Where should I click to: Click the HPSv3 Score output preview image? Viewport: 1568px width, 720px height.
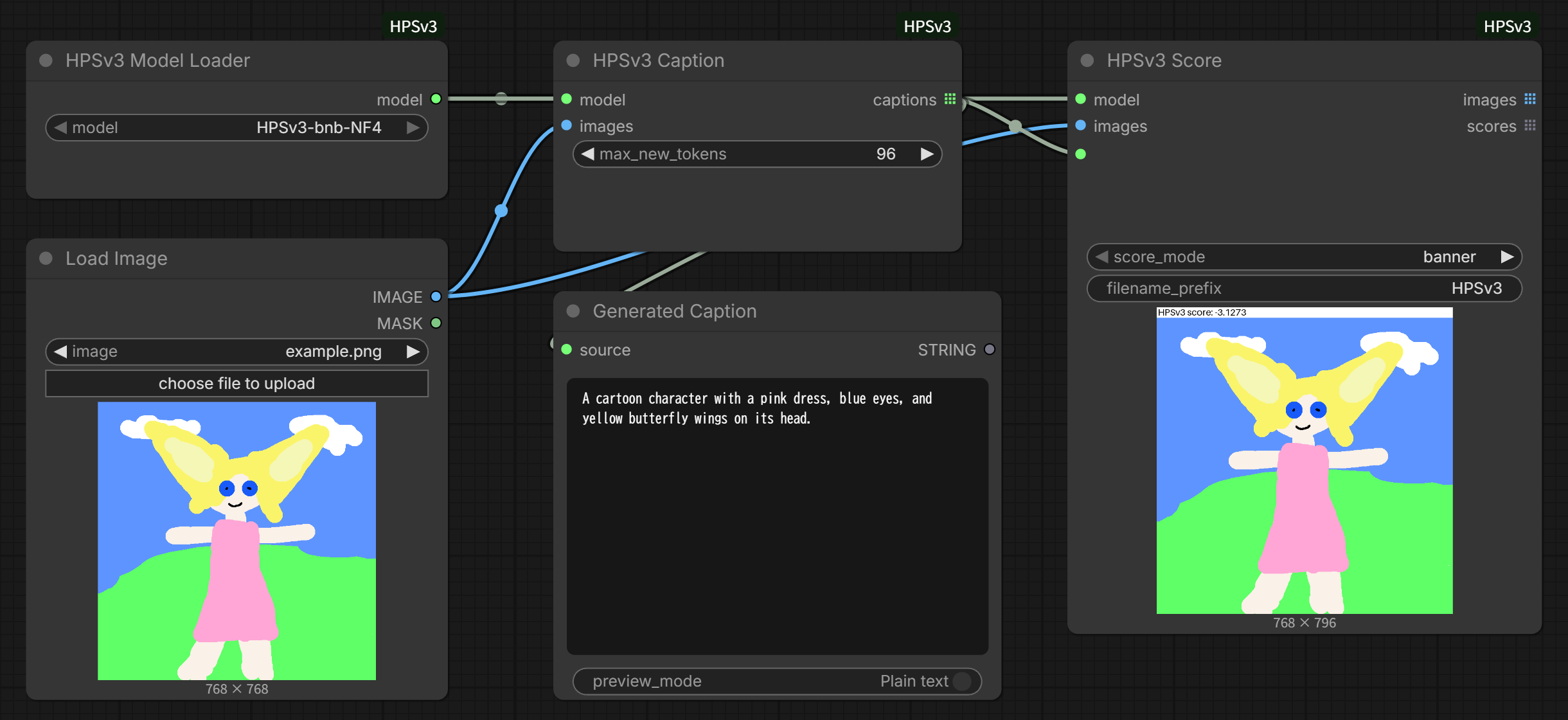(1305, 460)
